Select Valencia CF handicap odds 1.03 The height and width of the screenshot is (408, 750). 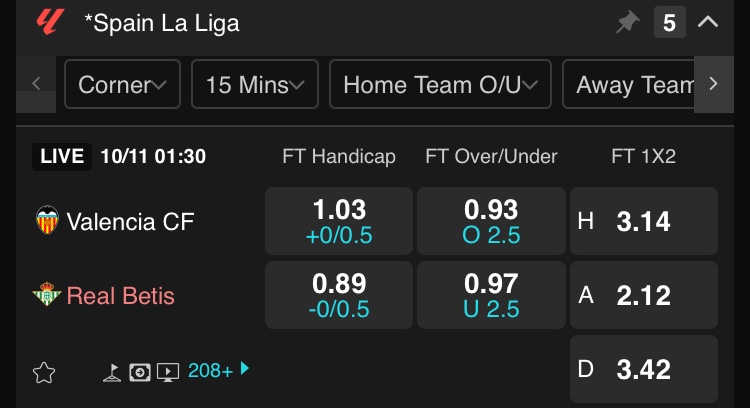339,221
